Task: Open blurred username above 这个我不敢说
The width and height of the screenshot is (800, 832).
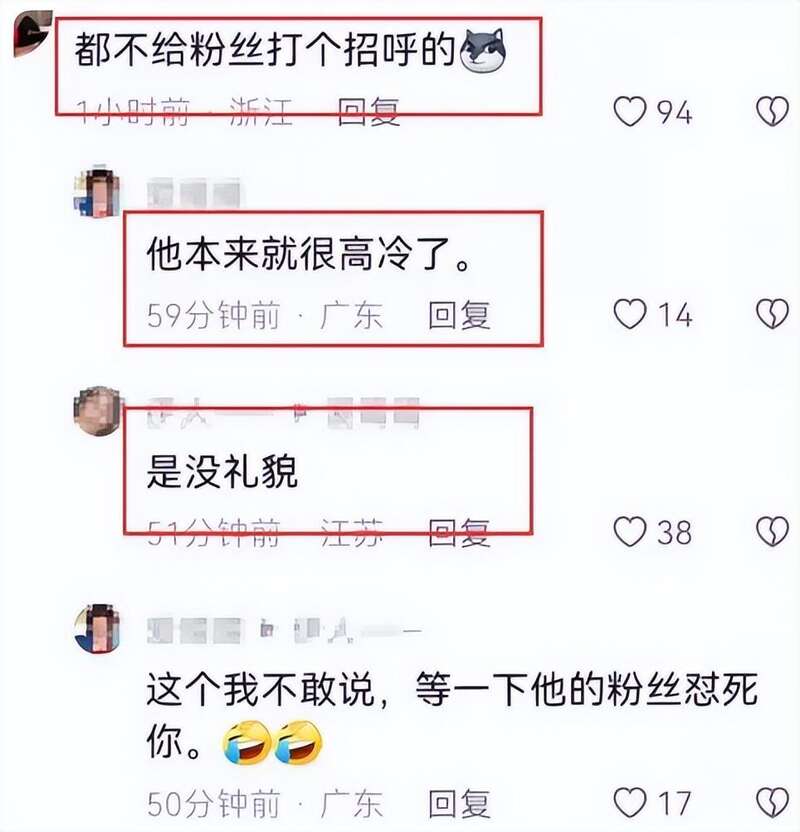Action: click(284, 630)
